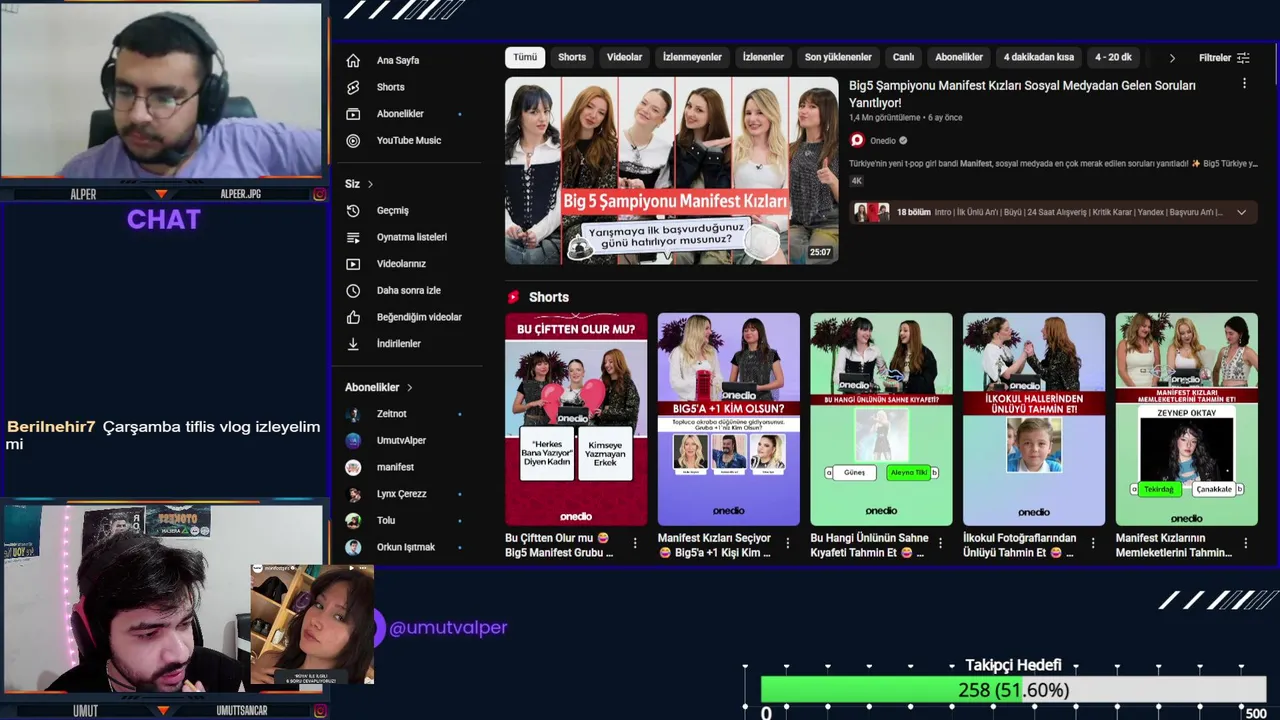This screenshot has width=1280, height=720.
Task: Open the Videolarınız icon
Action: pos(353,264)
